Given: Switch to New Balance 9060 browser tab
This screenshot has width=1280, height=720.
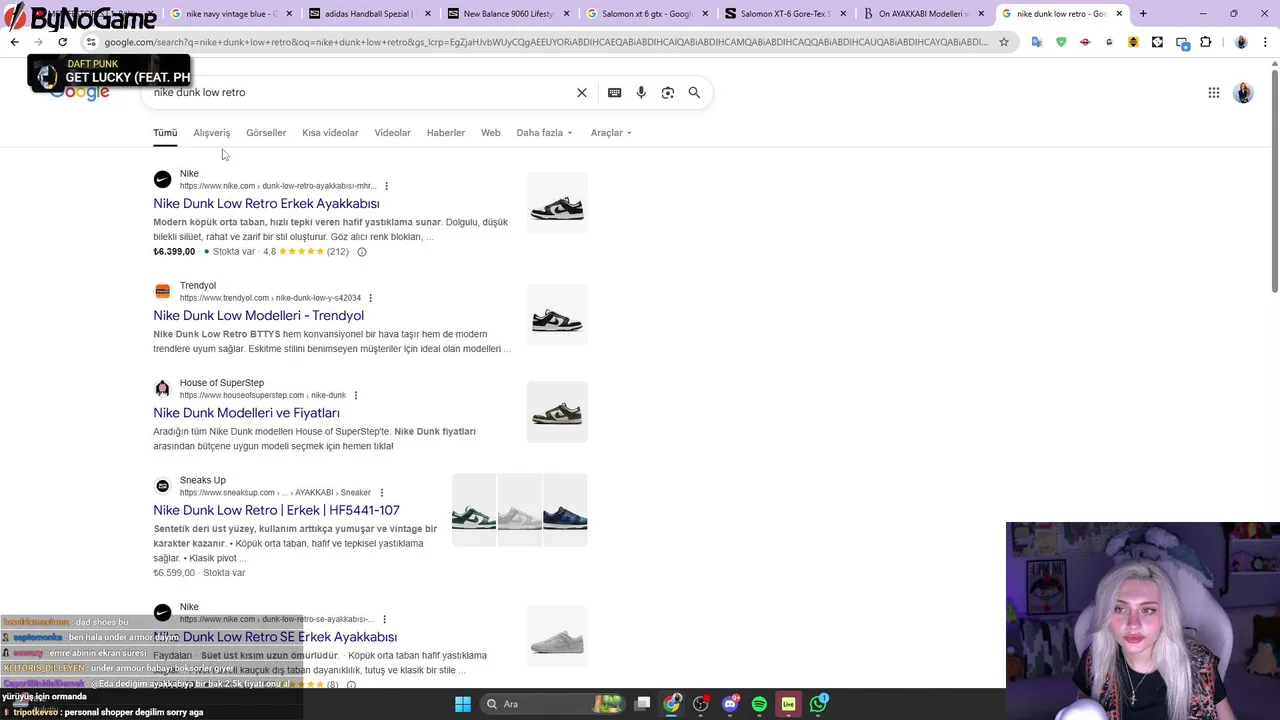Looking at the screenshot, I should click(x=507, y=14).
